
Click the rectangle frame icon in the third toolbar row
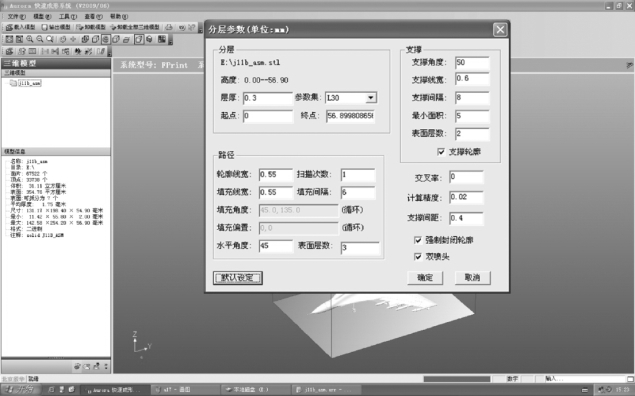click(x=32, y=51)
